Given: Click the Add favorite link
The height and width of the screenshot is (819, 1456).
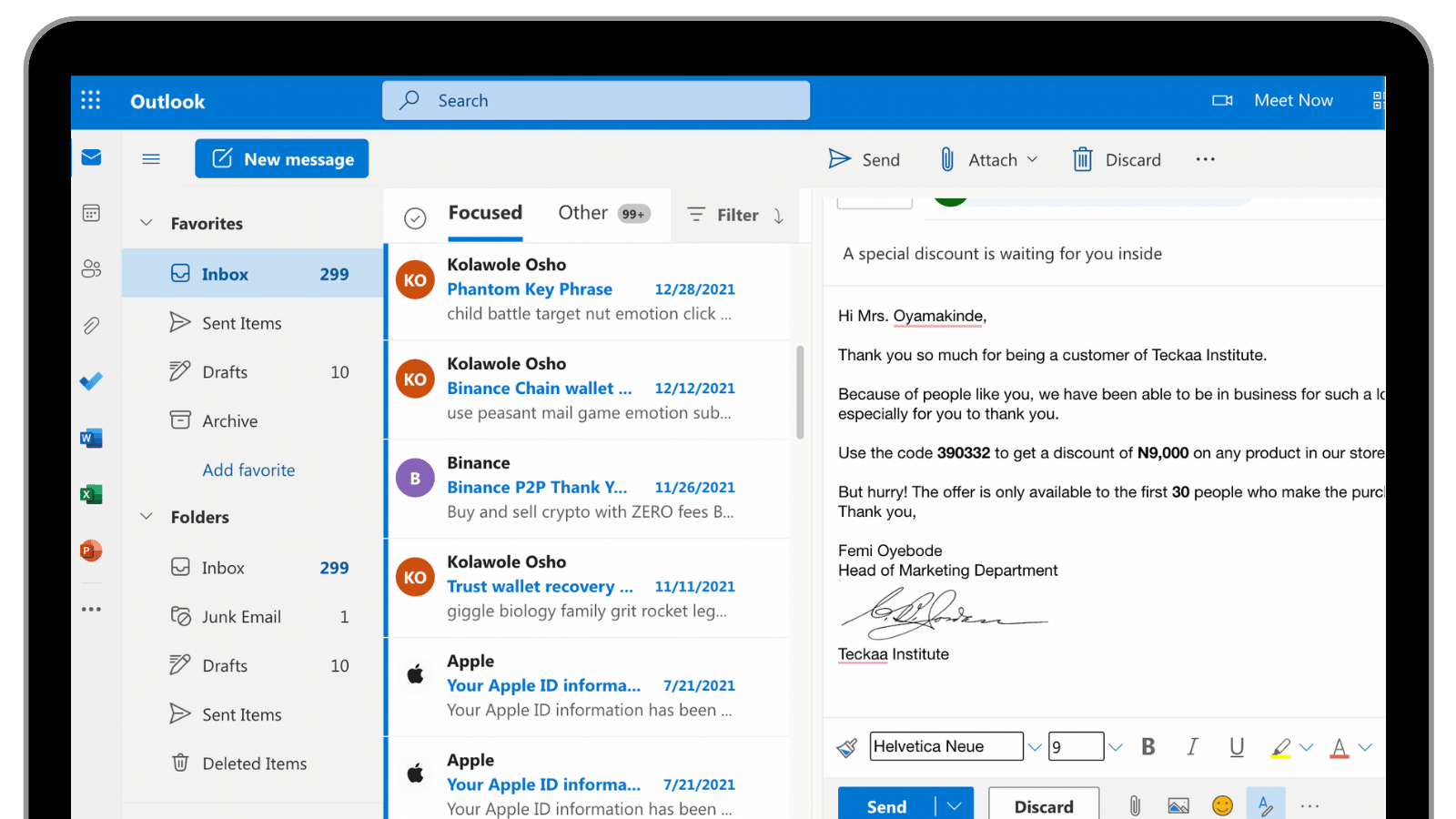Looking at the screenshot, I should pos(248,470).
